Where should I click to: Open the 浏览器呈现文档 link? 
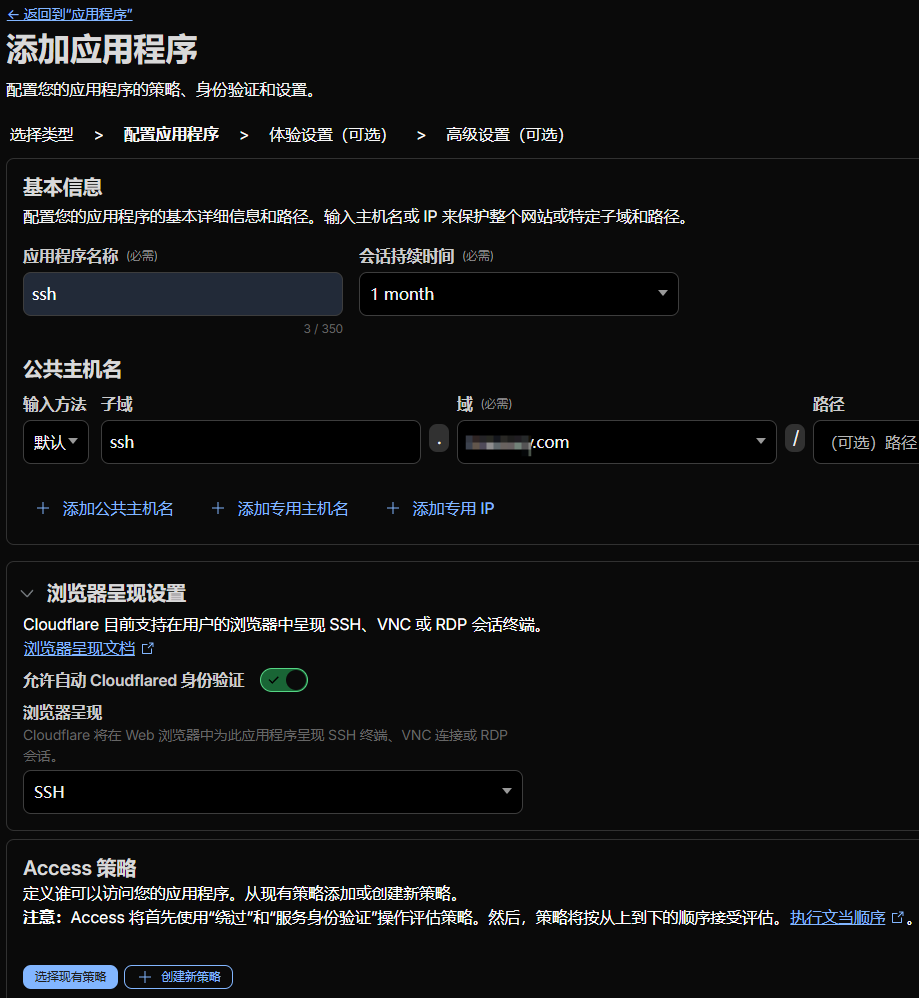click(79, 648)
